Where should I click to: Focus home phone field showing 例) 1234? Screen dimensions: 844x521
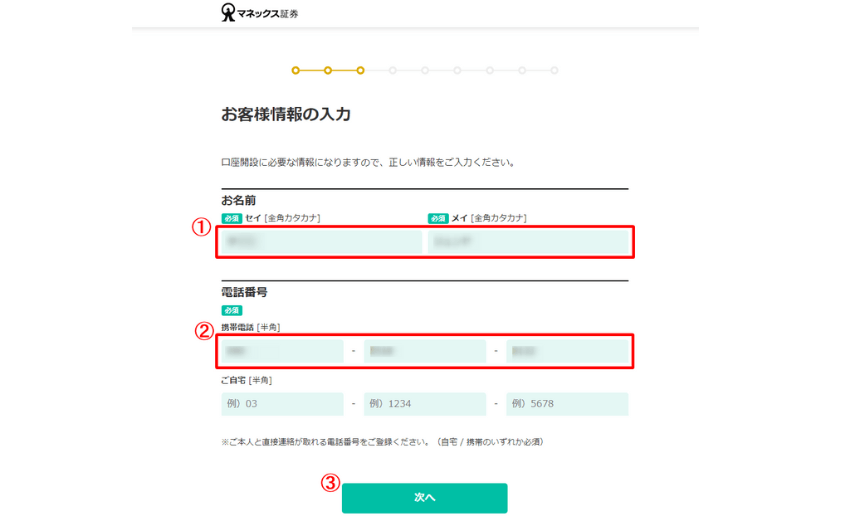(x=425, y=404)
